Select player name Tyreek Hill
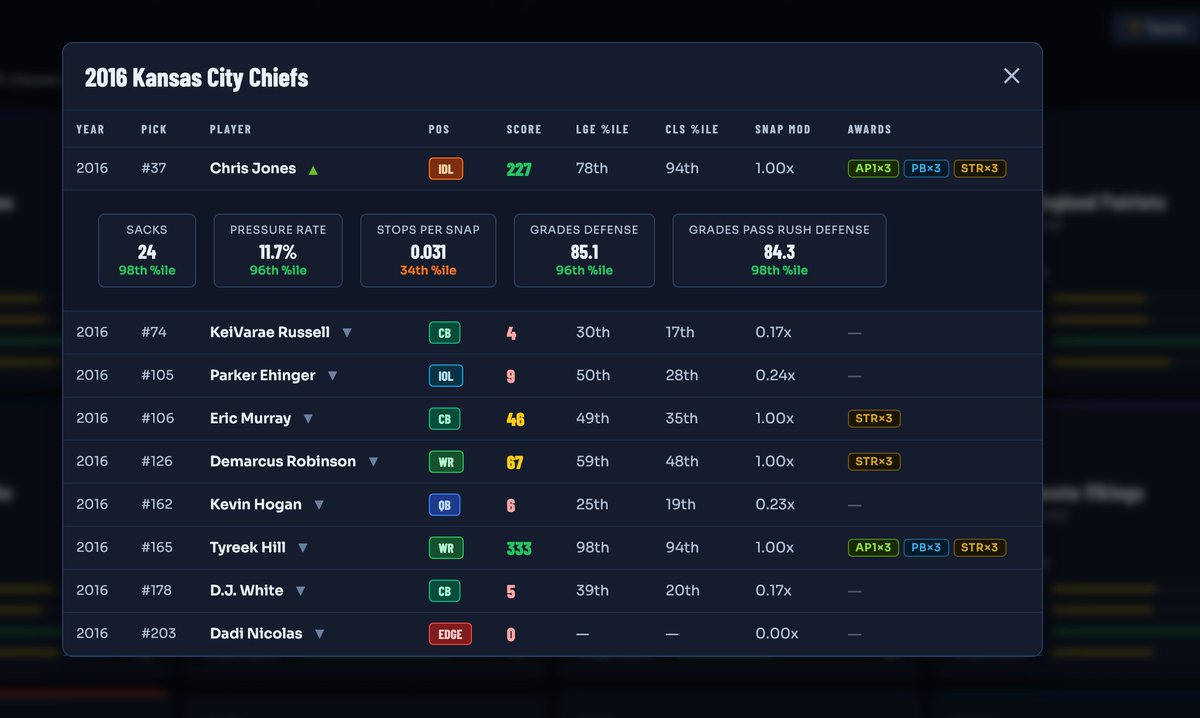Viewport: 1200px width, 718px height. coord(248,547)
